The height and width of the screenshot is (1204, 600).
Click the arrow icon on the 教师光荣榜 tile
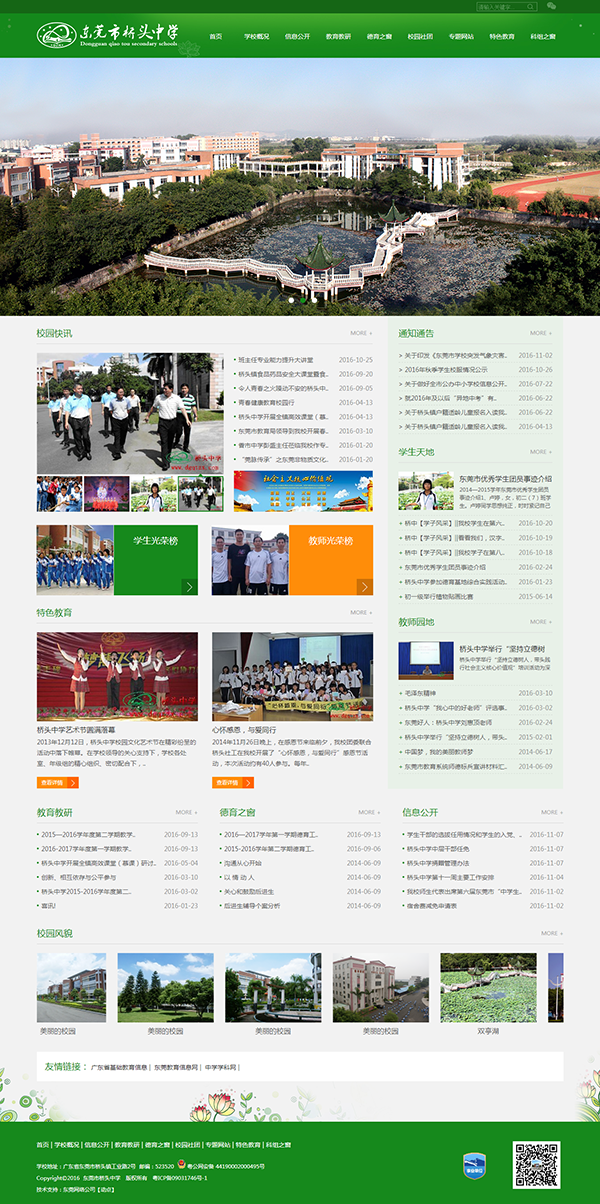pos(364,587)
